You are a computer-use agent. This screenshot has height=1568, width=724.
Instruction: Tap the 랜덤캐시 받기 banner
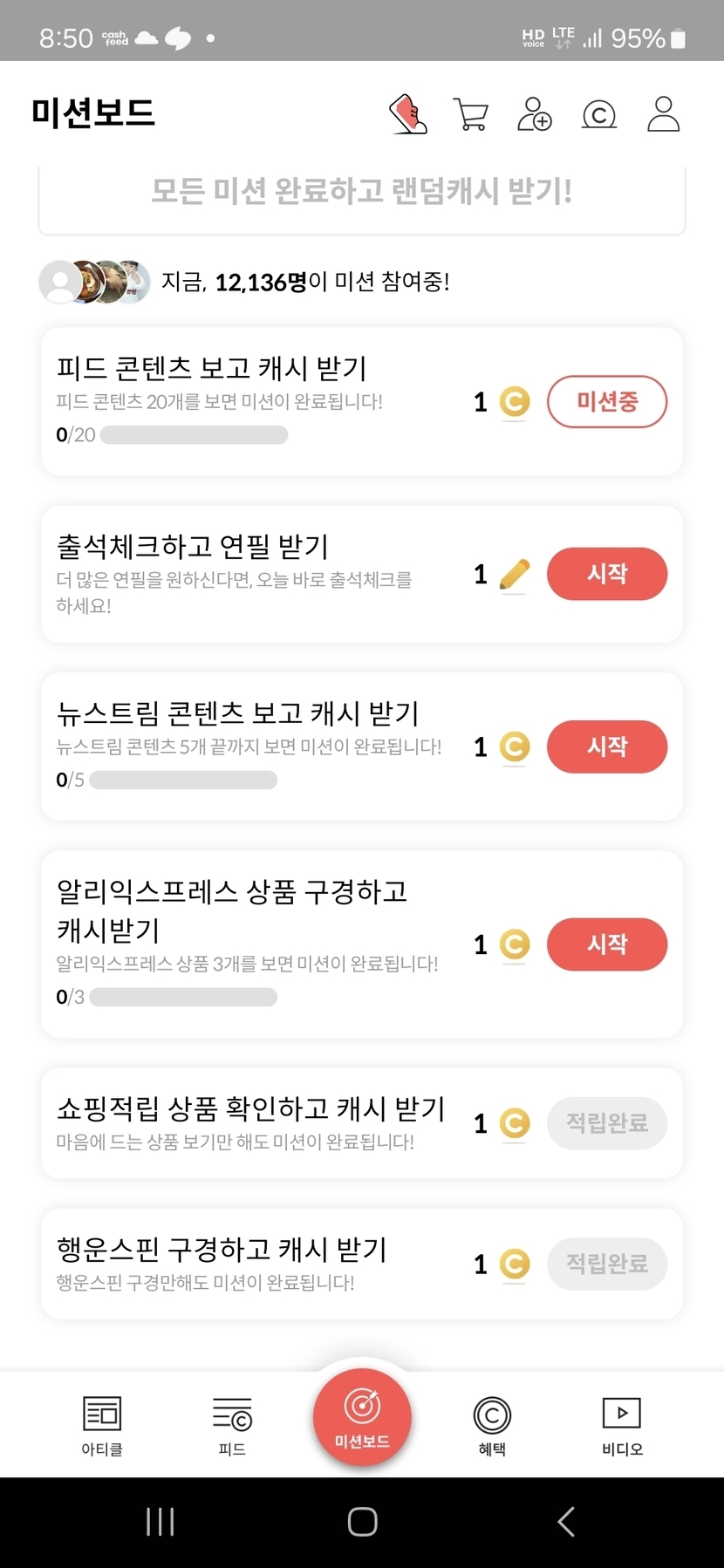[362, 192]
